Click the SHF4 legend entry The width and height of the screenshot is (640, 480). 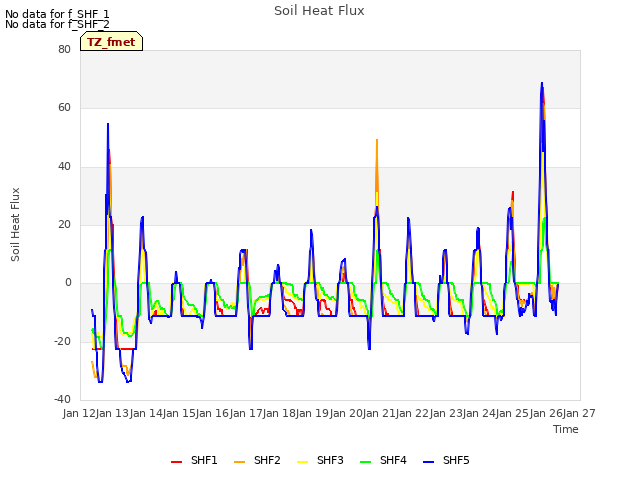pyautogui.click(x=383, y=460)
